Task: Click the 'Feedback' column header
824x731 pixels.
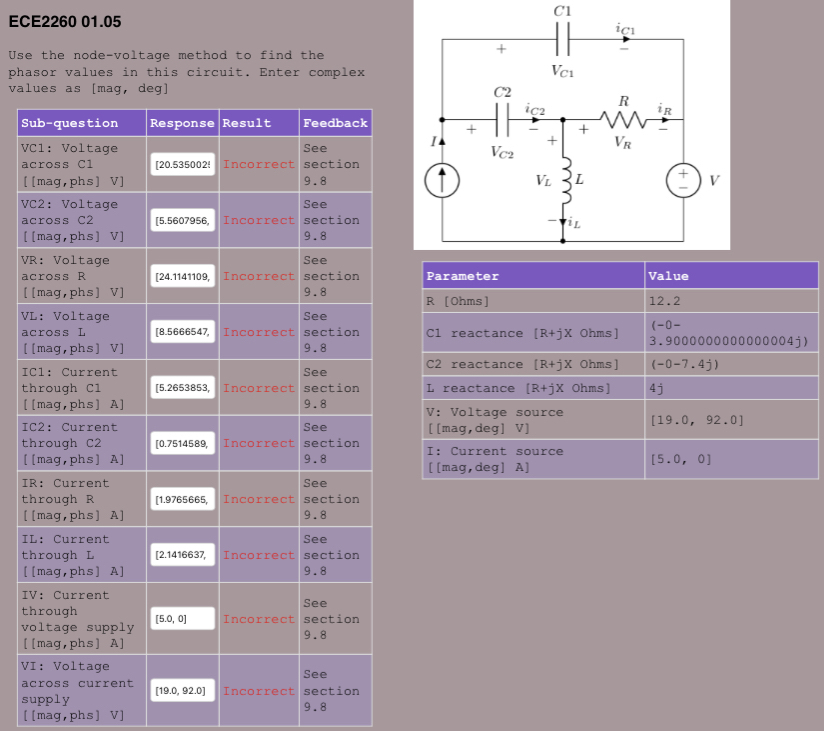Action: 335,123
